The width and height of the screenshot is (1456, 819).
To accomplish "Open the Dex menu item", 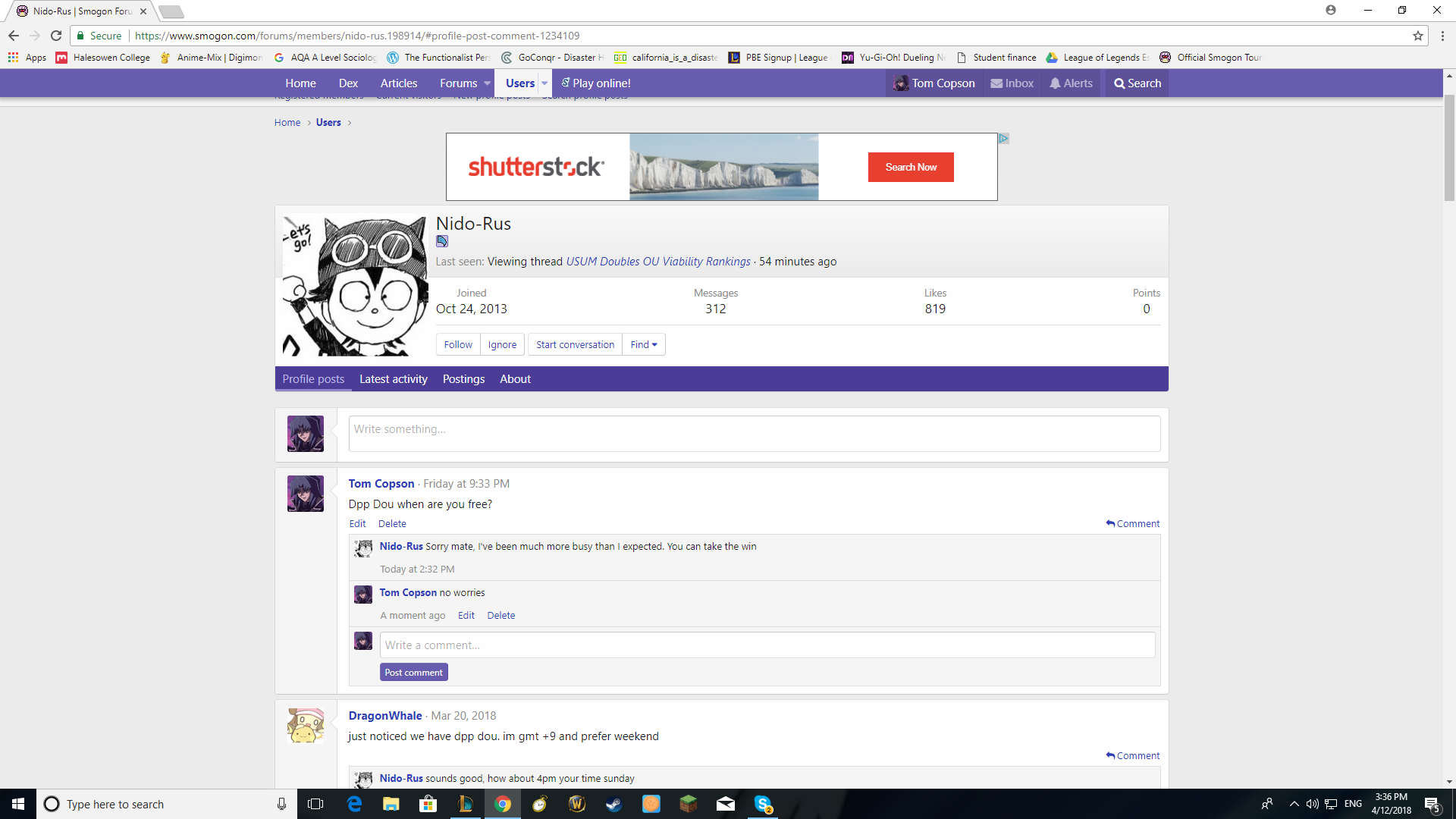I will coord(348,83).
